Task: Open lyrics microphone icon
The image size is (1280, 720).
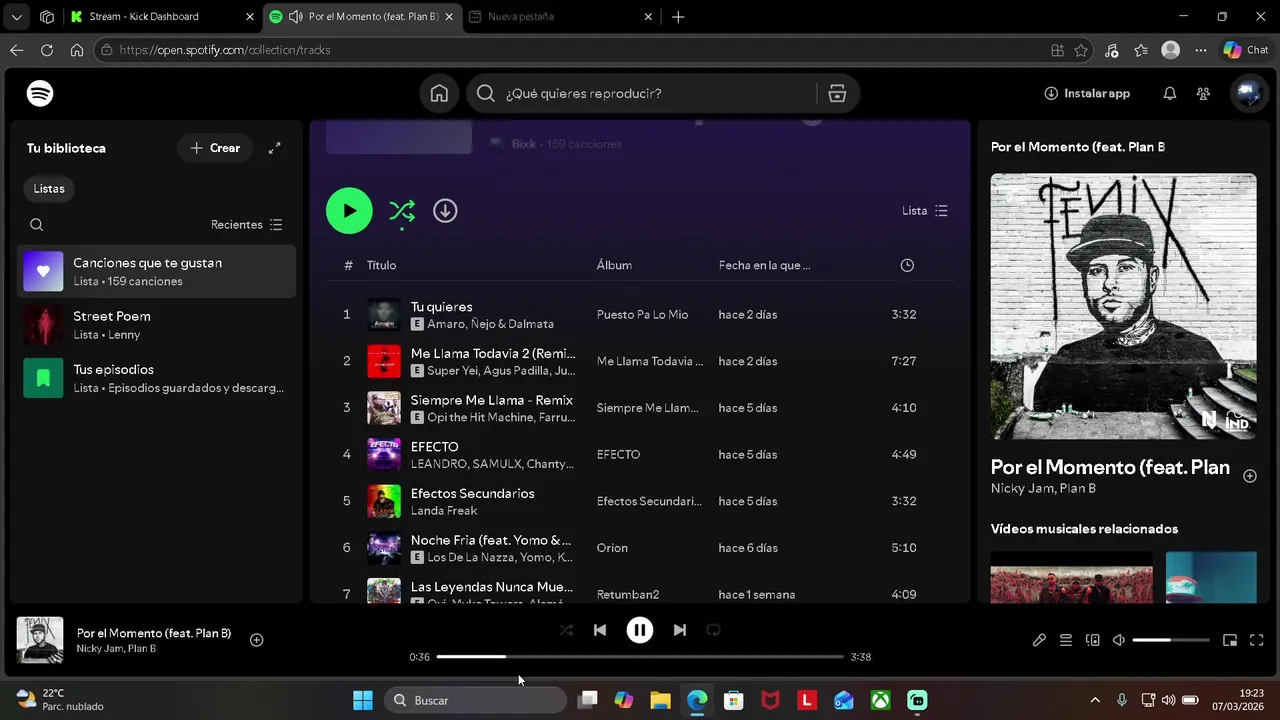Action: tap(1039, 640)
